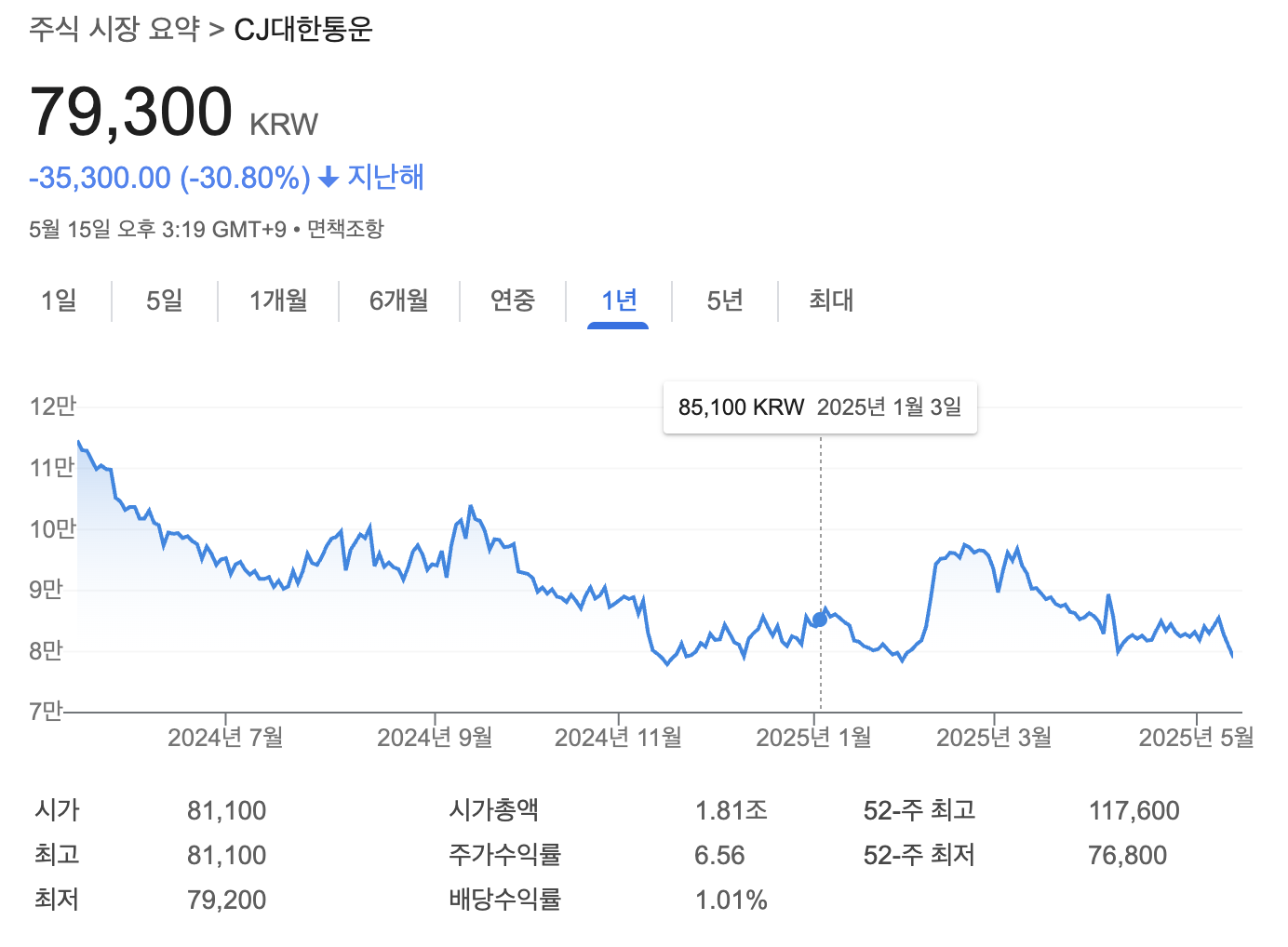
Task: Click the 8만 y-axis label
Action: coord(46,650)
